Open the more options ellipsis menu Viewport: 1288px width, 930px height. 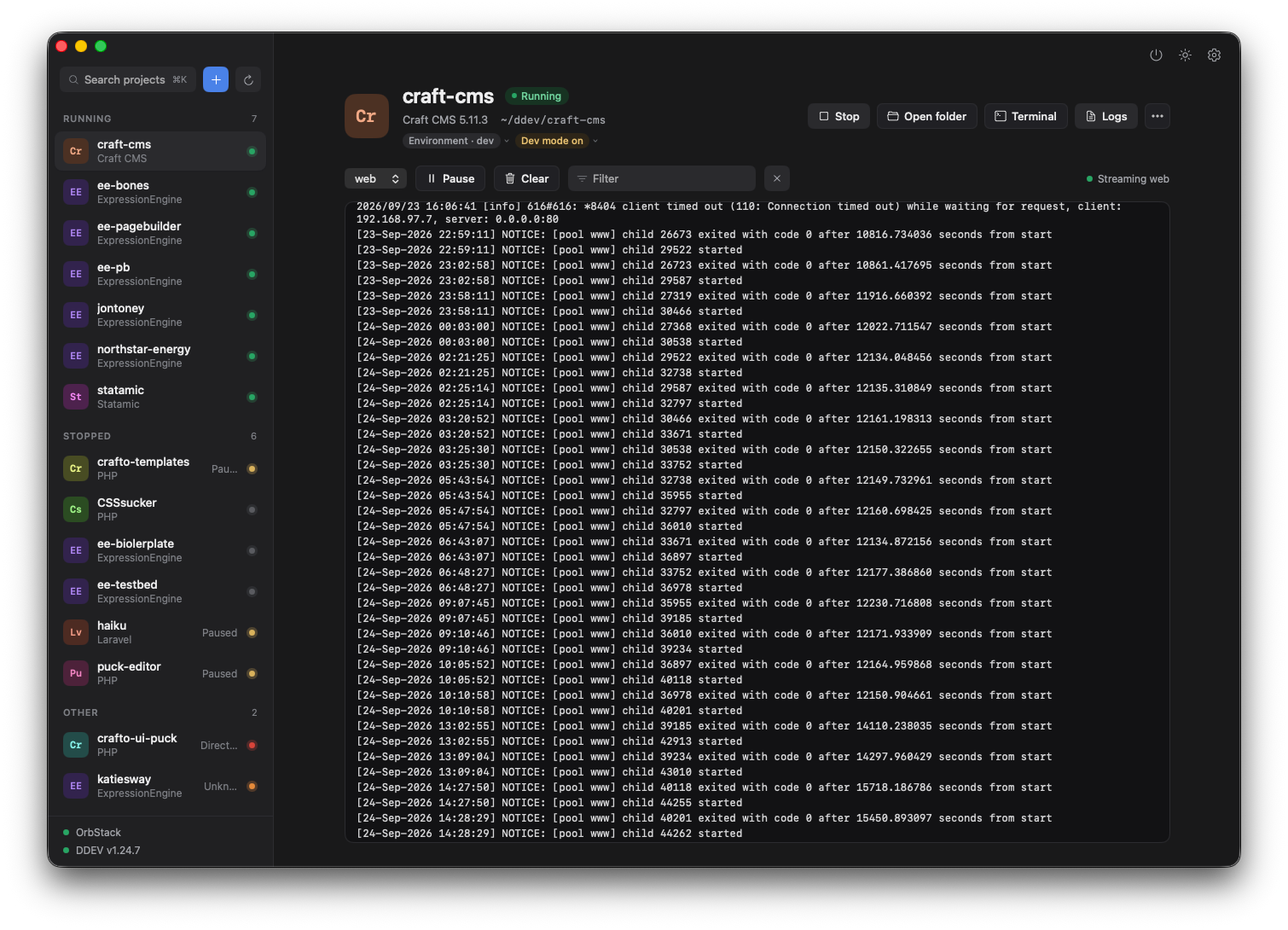(x=1157, y=116)
